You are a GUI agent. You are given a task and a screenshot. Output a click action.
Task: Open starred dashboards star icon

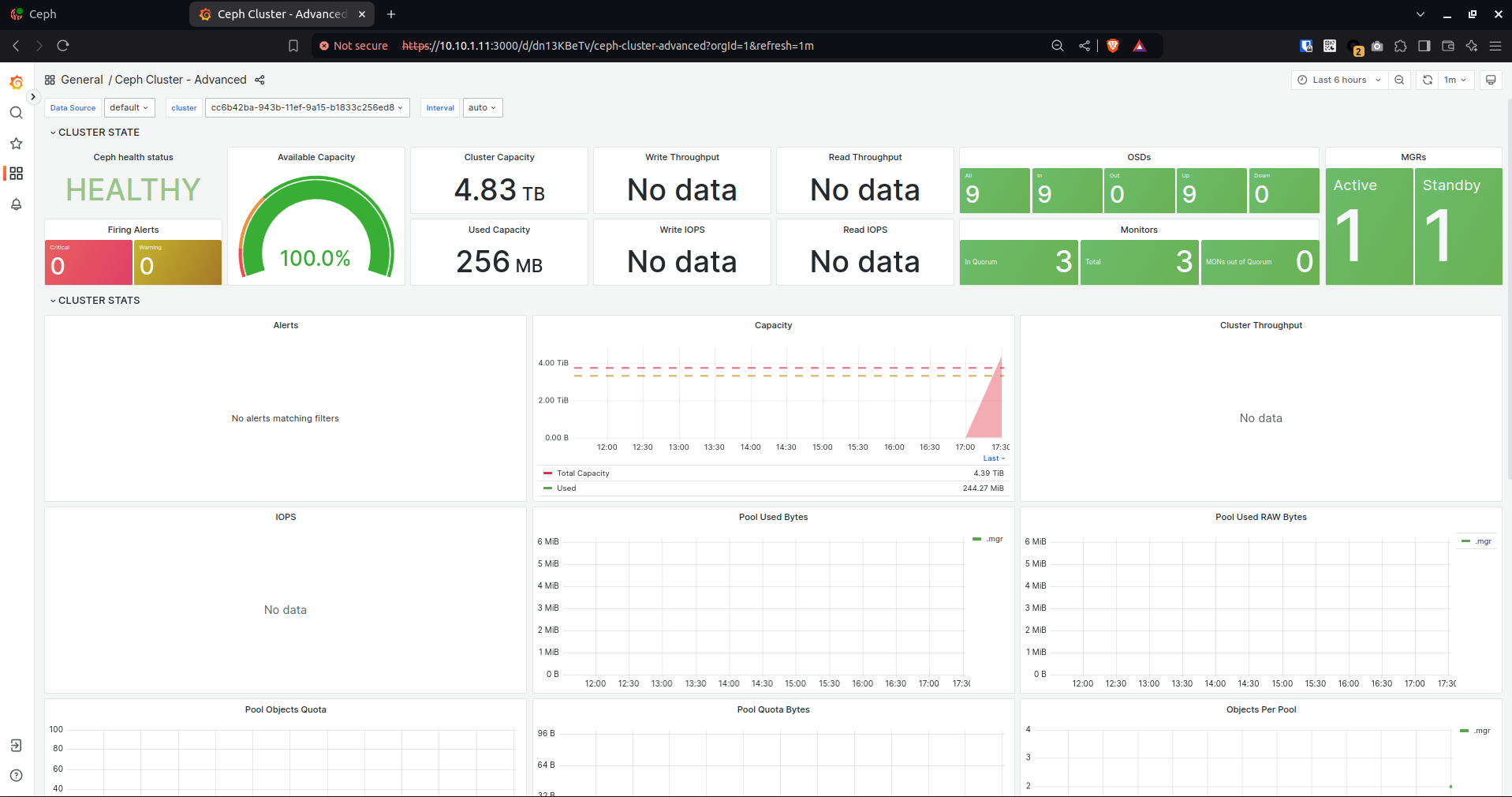click(16, 144)
